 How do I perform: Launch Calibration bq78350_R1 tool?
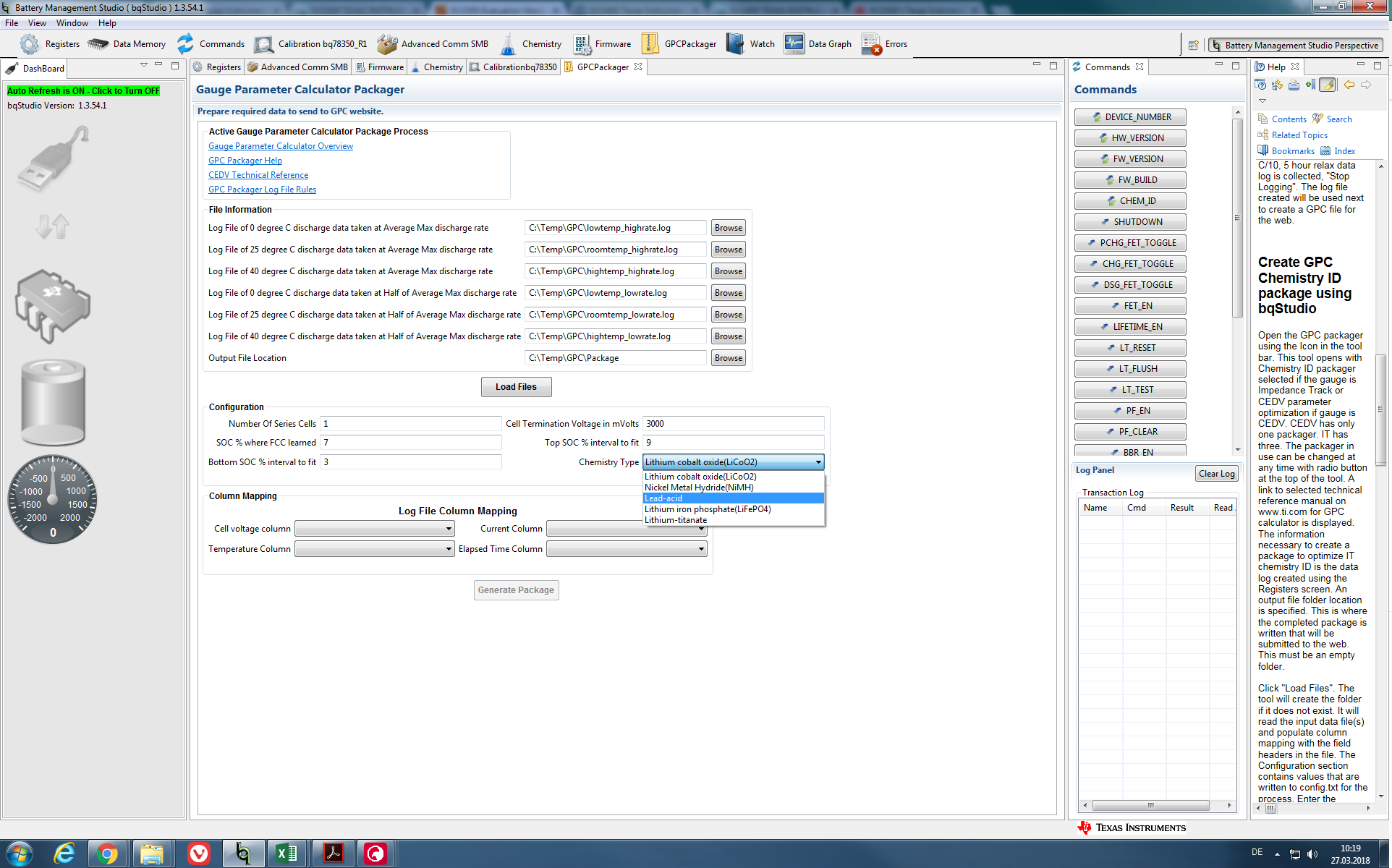click(x=310, y=44)
